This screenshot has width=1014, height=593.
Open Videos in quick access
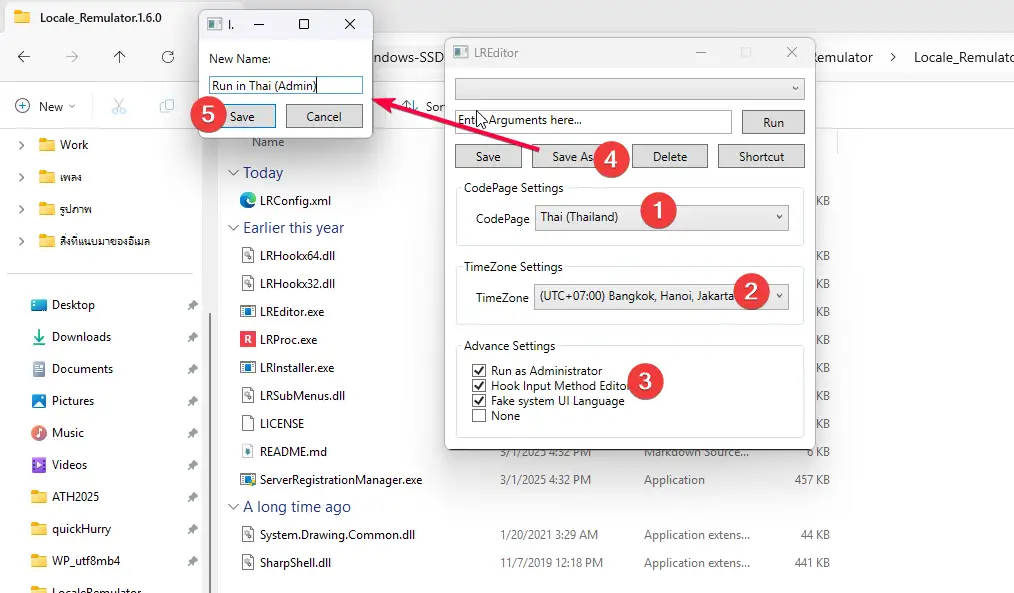(x=69, y=465)
